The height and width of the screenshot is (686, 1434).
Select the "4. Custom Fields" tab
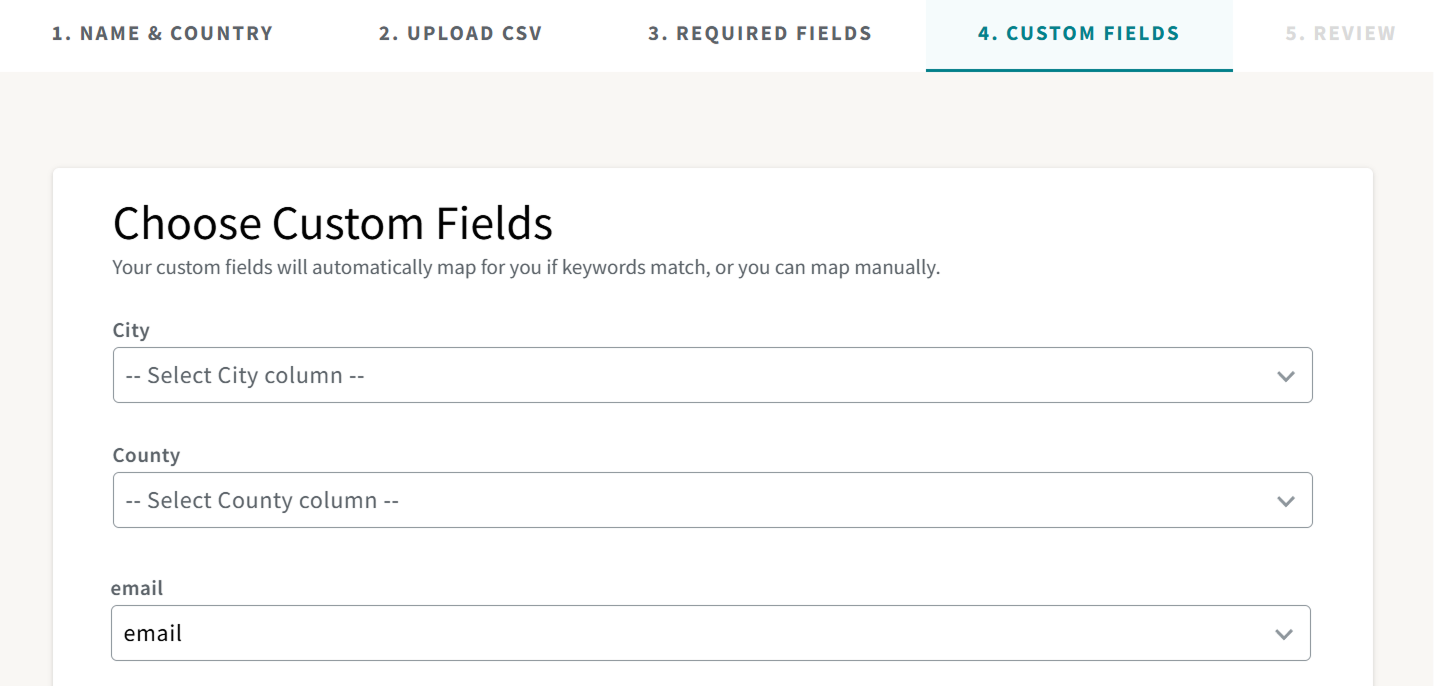click(x=1079, y=33)
